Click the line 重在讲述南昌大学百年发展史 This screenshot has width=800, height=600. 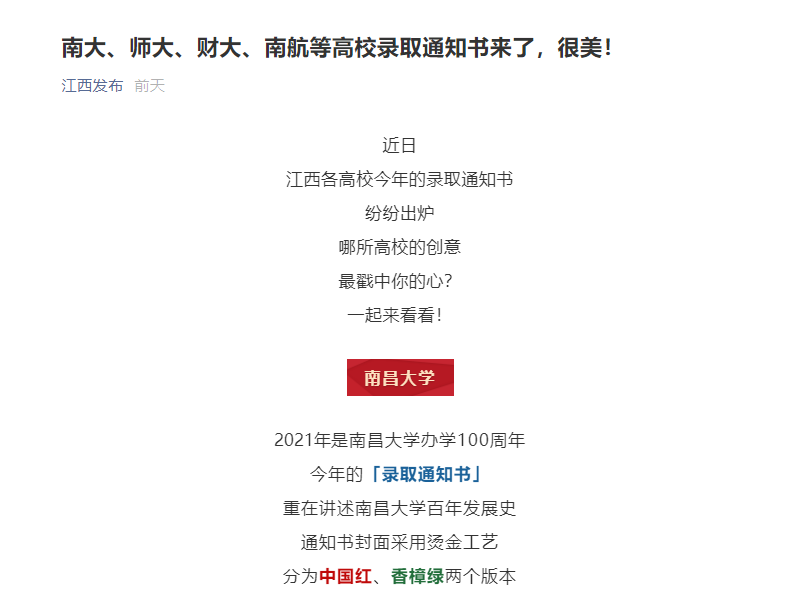[x=400, y=508]
